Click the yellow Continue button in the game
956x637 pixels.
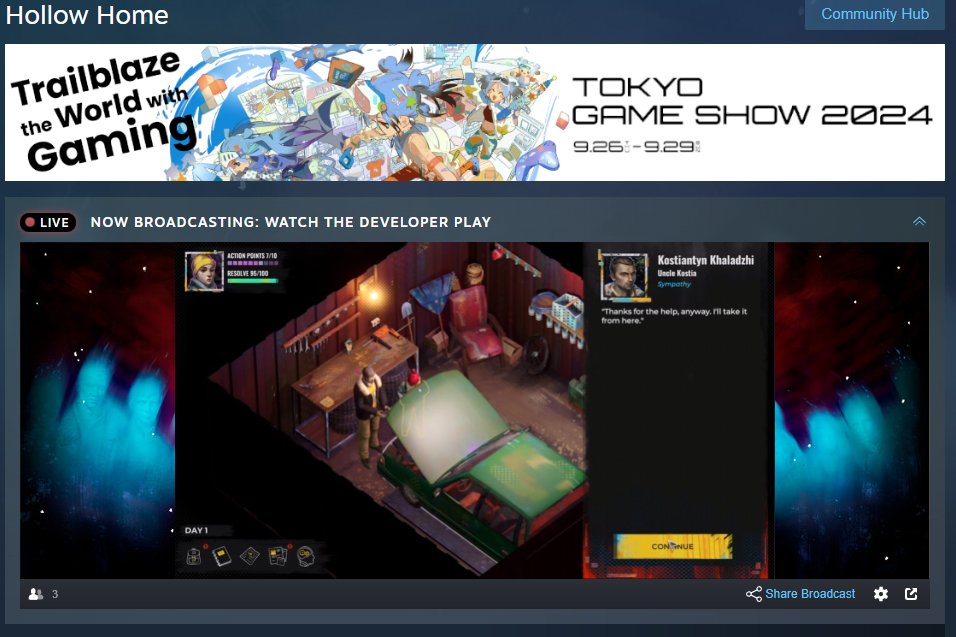[672, 546]
